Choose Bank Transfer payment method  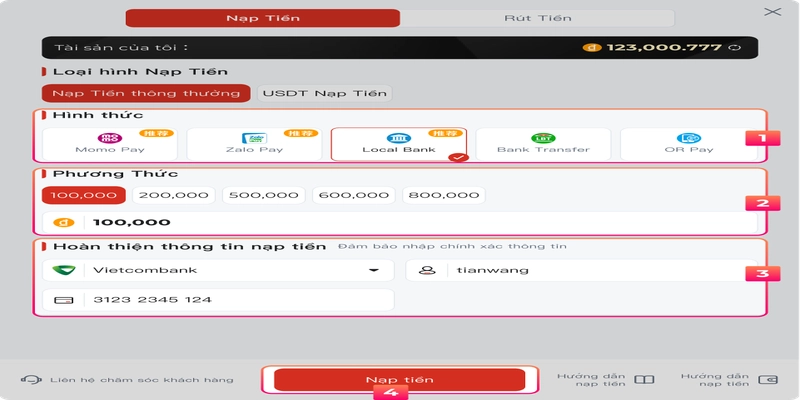pos(543,144)
